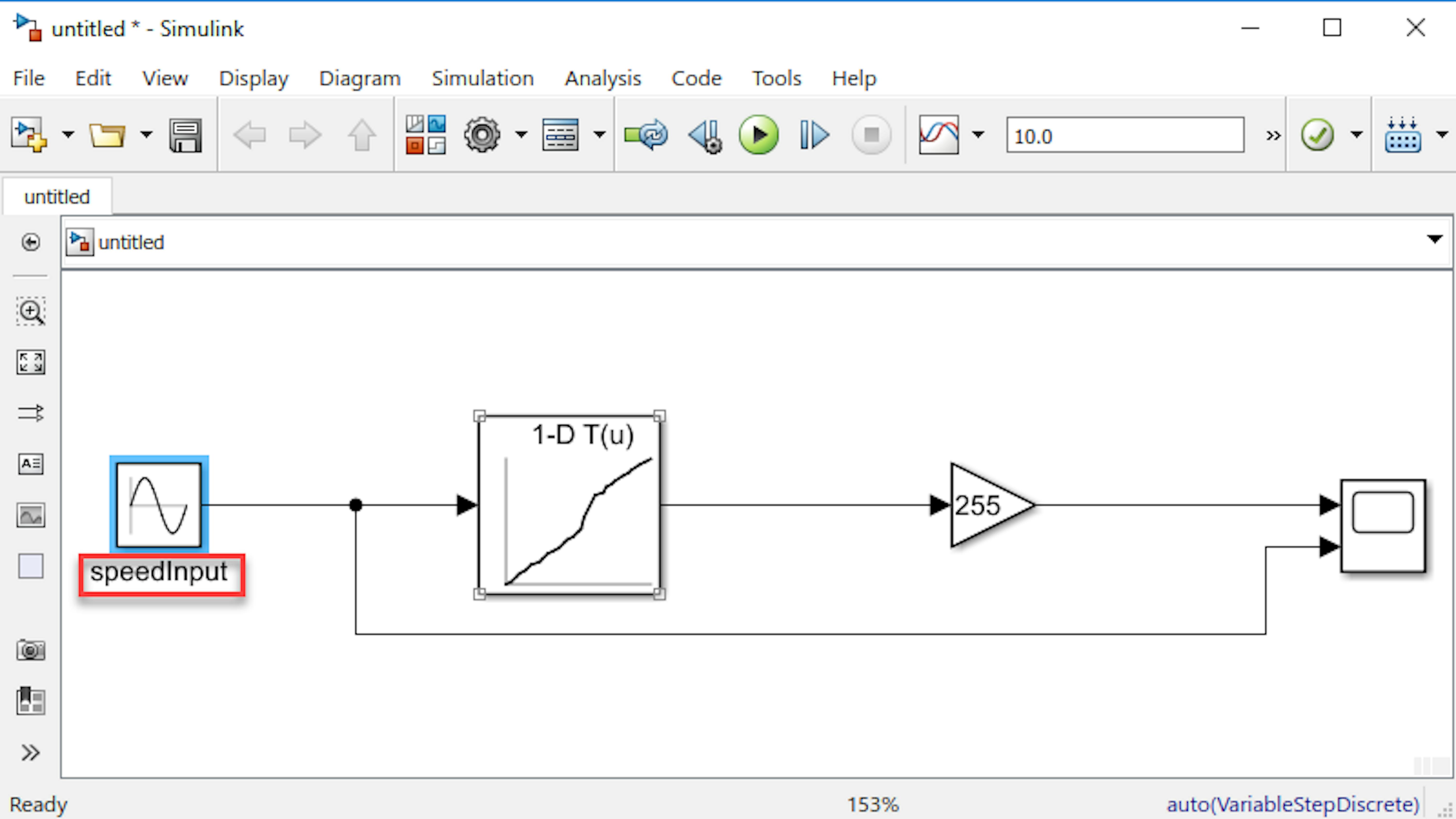Viewport: 1456px width, 819px height.
Task: Open the New Model dropdown arrow
Action: click(x=68, y=135)
